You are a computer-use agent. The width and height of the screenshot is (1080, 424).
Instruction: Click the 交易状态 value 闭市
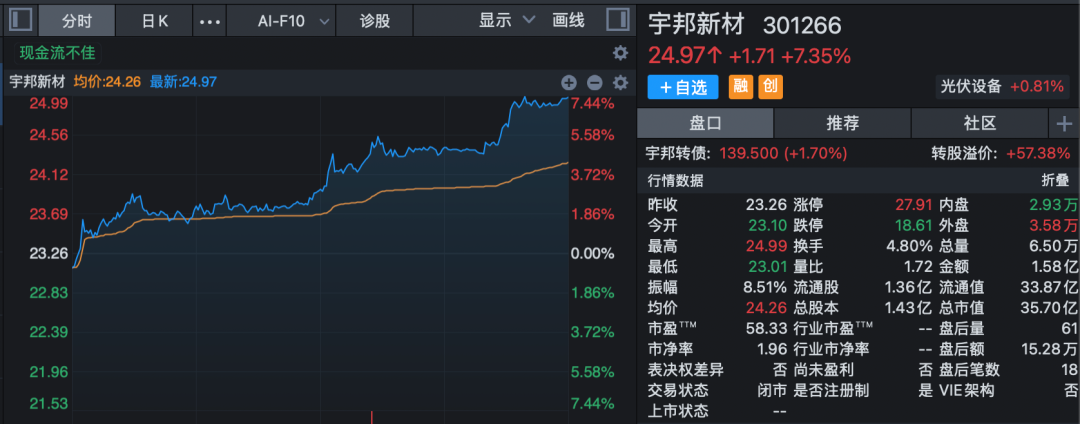point(771,390)
